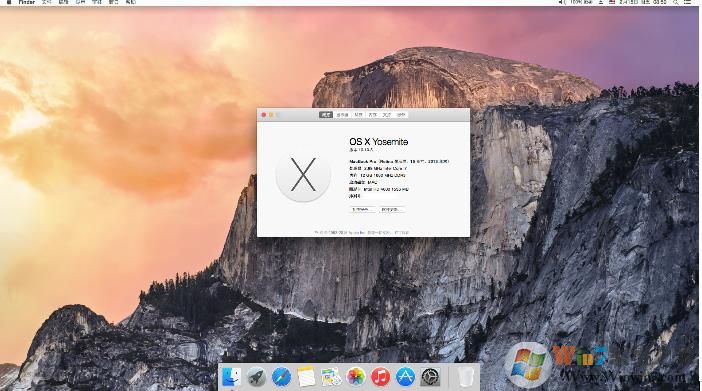Image resolution: width=702 pixels, height=391 pixels.
Task: Open the yellow Notes app in Dock
Action: [306, 377]
